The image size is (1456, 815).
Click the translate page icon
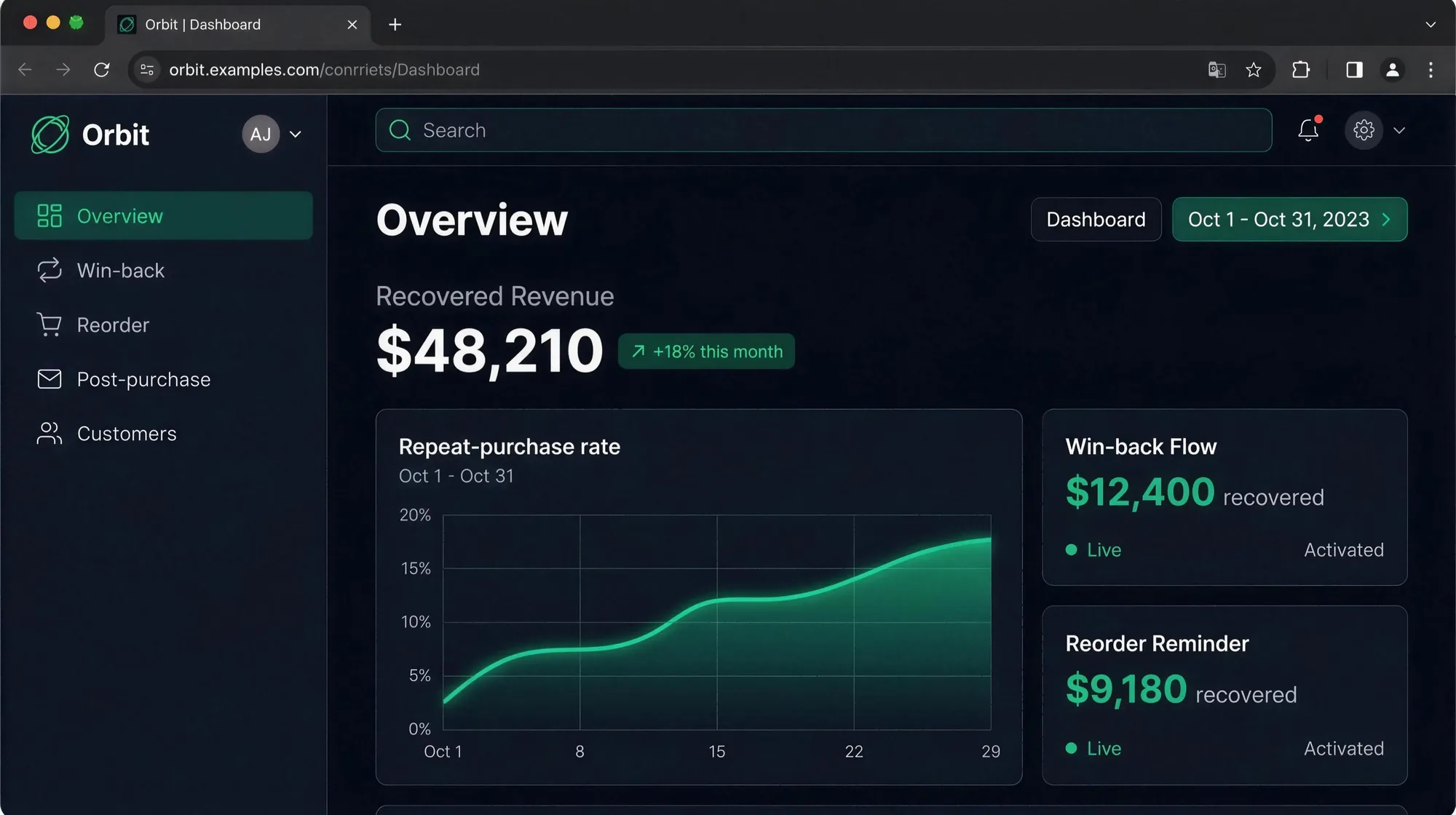click(1216, 70)
